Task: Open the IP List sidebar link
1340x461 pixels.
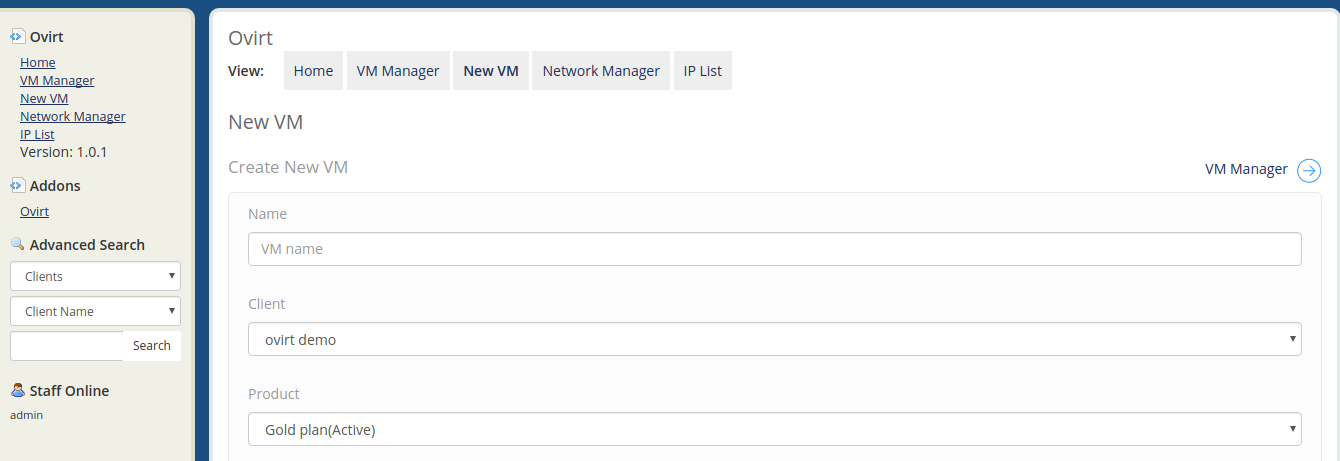Action: (x=37, y=134)
